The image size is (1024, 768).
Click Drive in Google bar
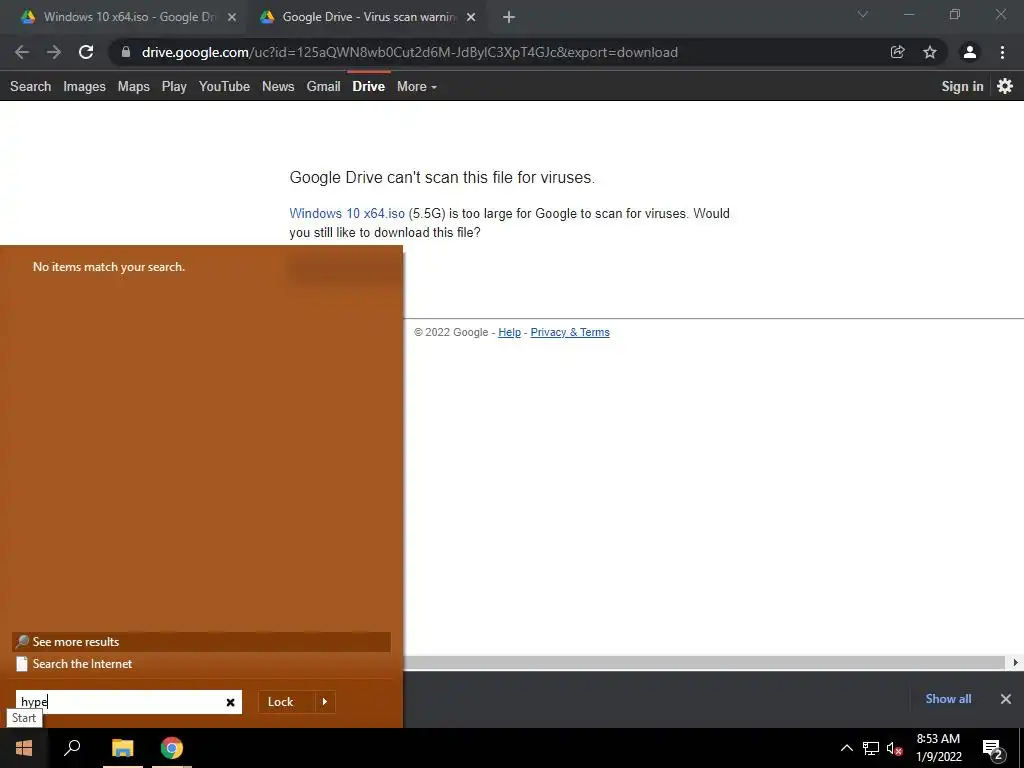(369, 86)
